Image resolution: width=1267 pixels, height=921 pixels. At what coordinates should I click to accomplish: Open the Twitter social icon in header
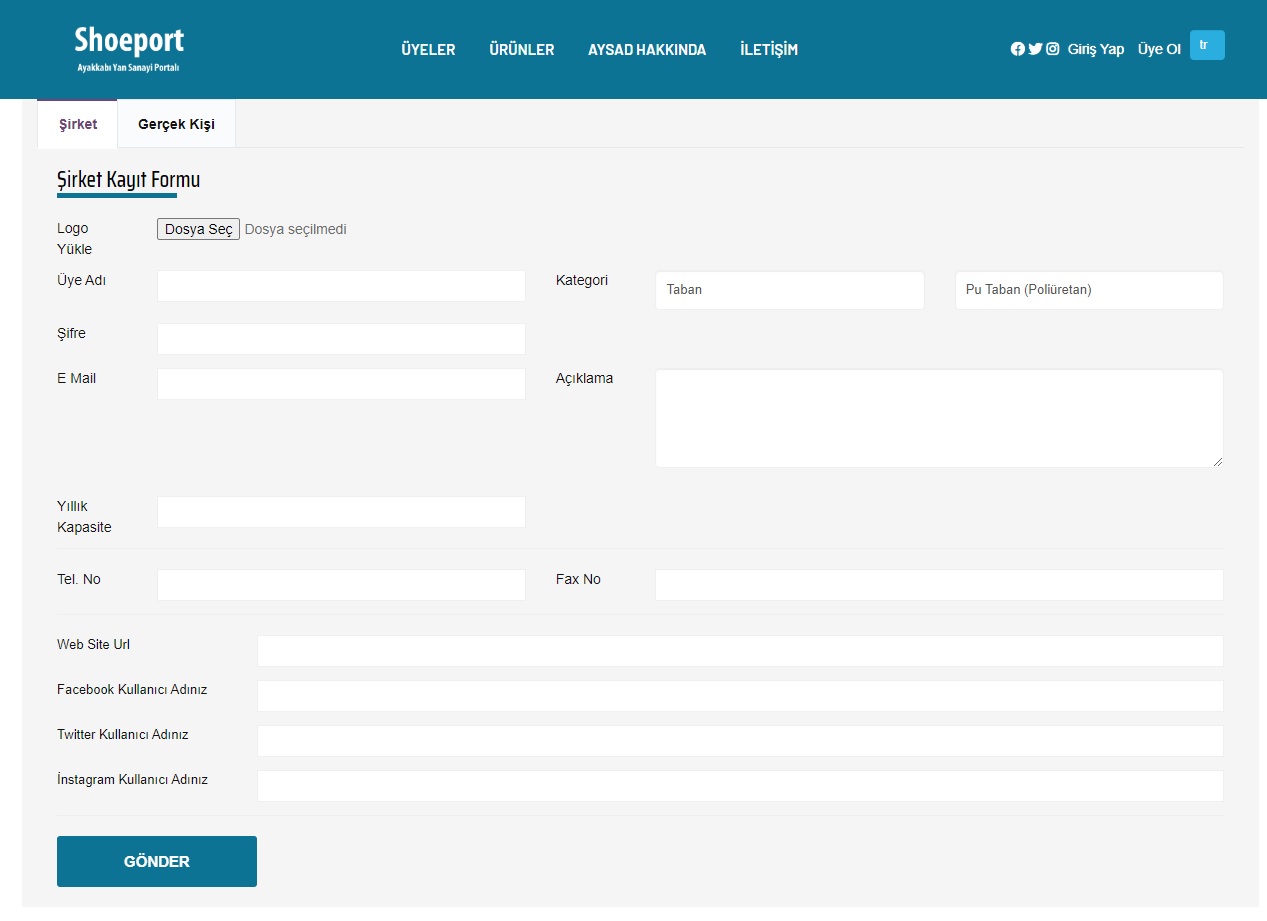coord(1035,49)
